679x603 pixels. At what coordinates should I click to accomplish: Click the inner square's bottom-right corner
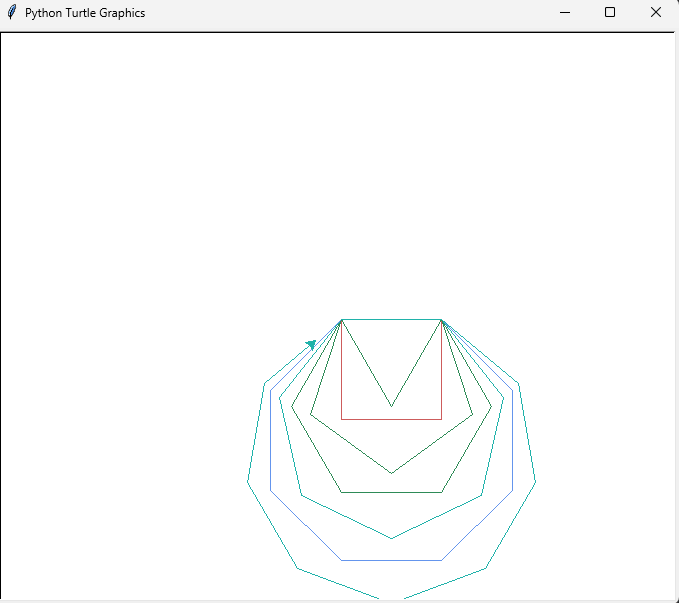click(441, 419)
